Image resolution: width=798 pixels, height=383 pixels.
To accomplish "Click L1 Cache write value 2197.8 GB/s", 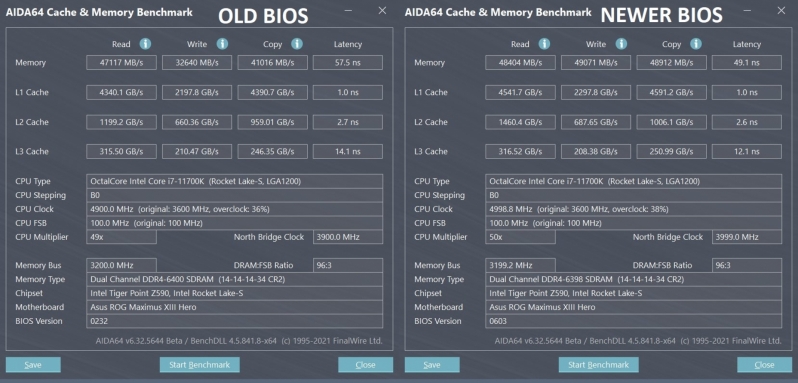I will 197,93.
